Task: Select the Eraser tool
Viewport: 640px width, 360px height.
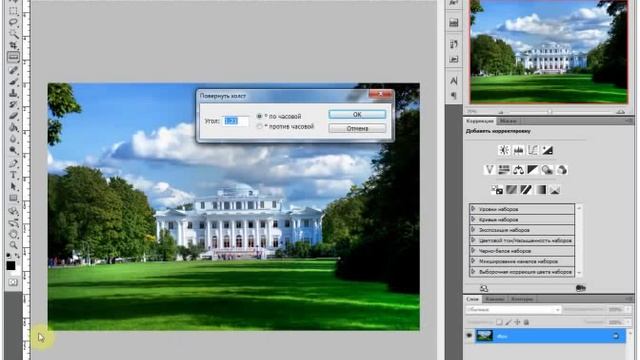Action: pos(13,116)
